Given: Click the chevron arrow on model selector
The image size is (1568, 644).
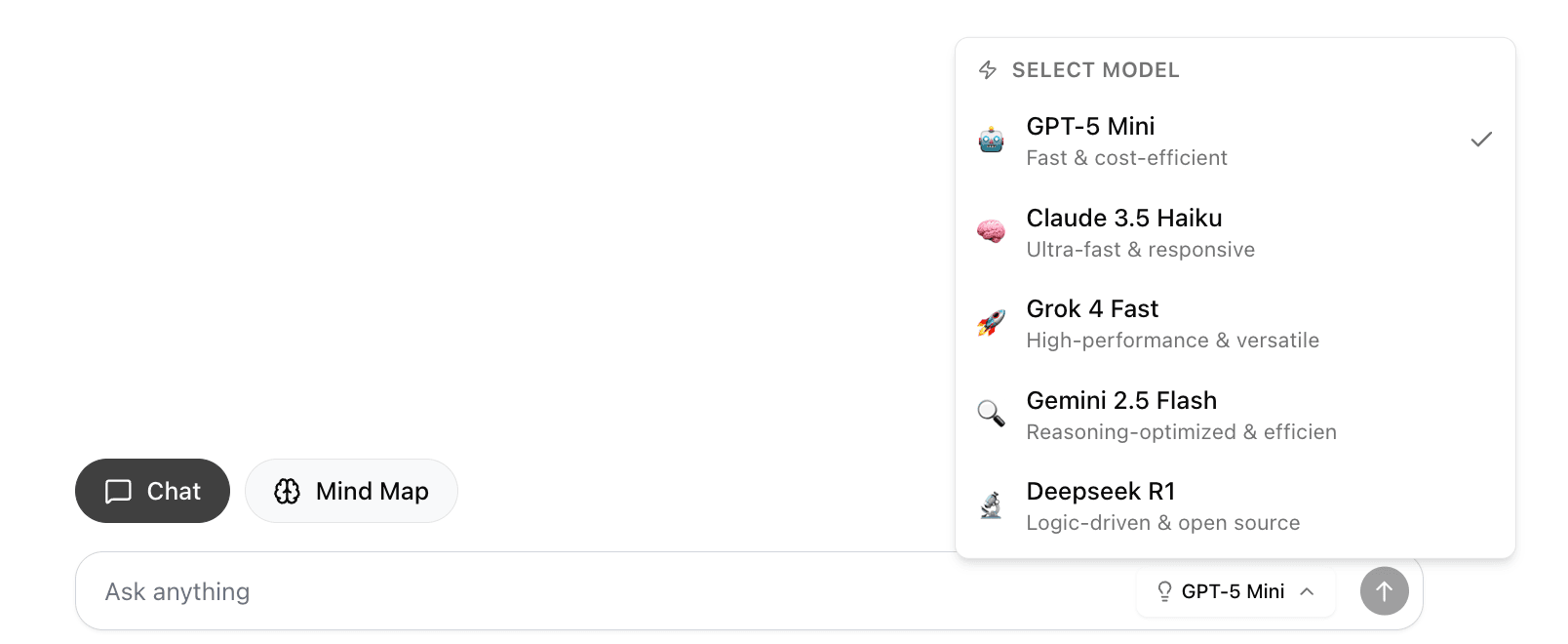Looking at the screenshot, I should coord(1308,591).
